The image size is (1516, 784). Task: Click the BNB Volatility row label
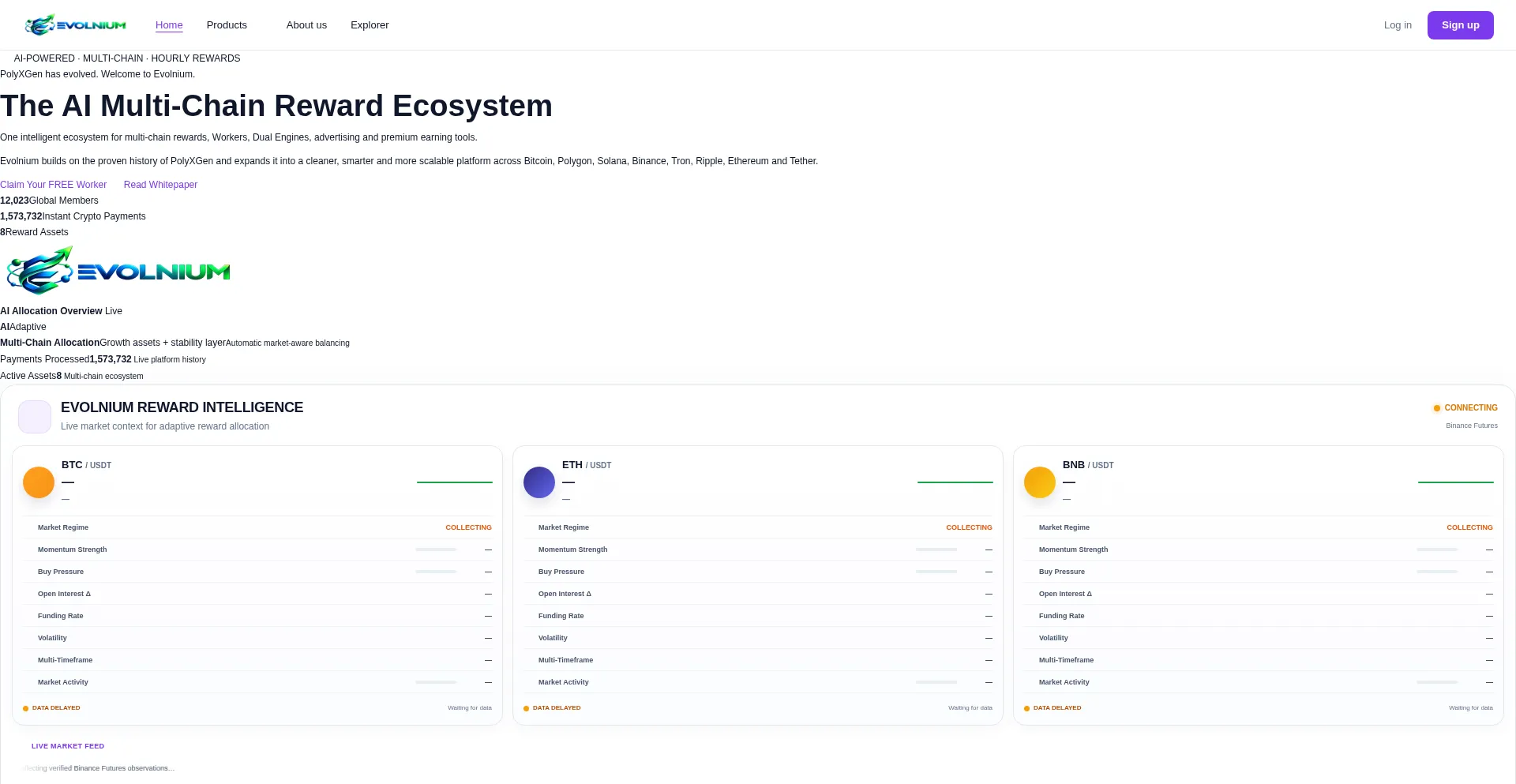1053,638
